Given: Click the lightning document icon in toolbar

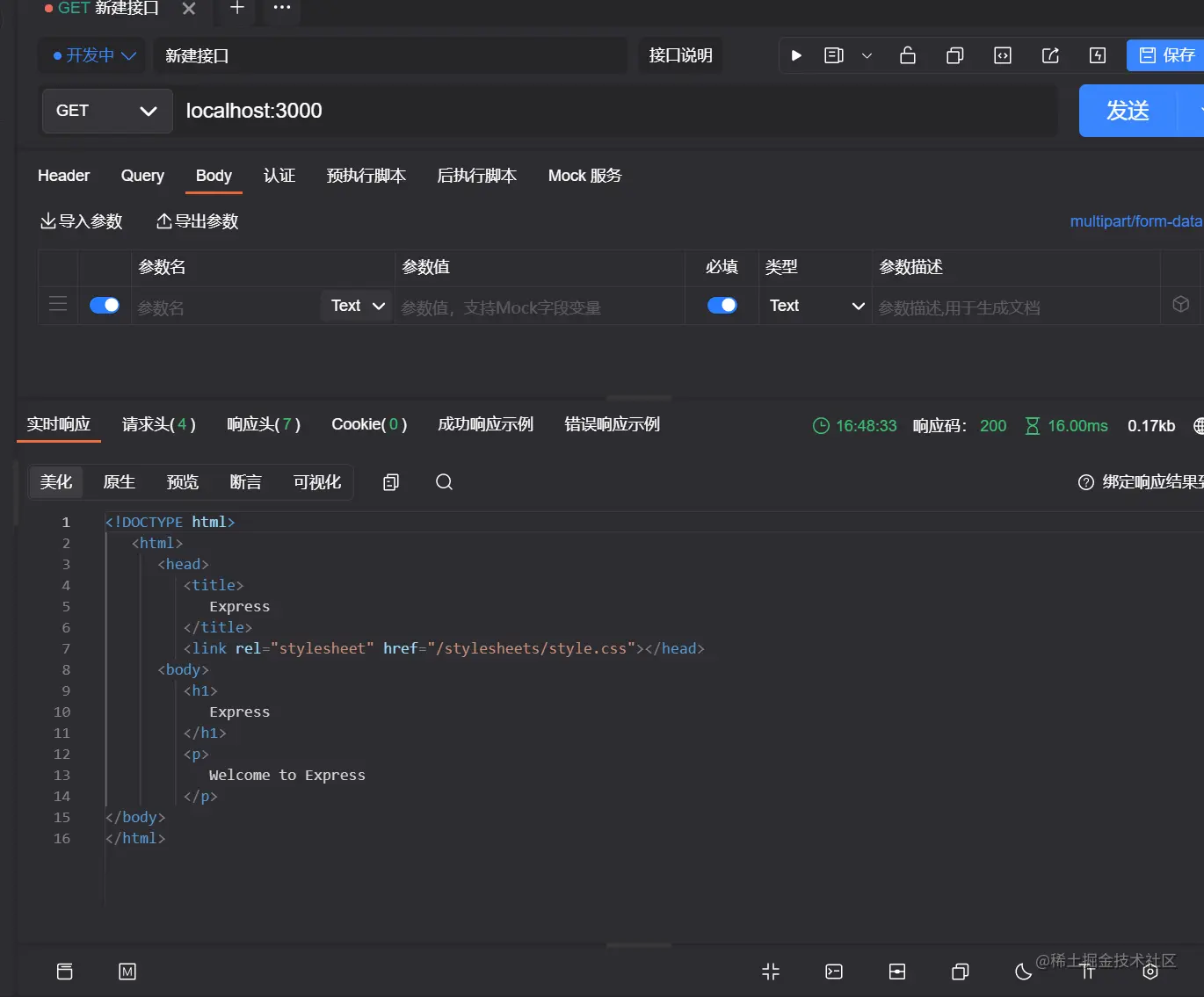Looking at the screenshot, I should click(1098, 55).
